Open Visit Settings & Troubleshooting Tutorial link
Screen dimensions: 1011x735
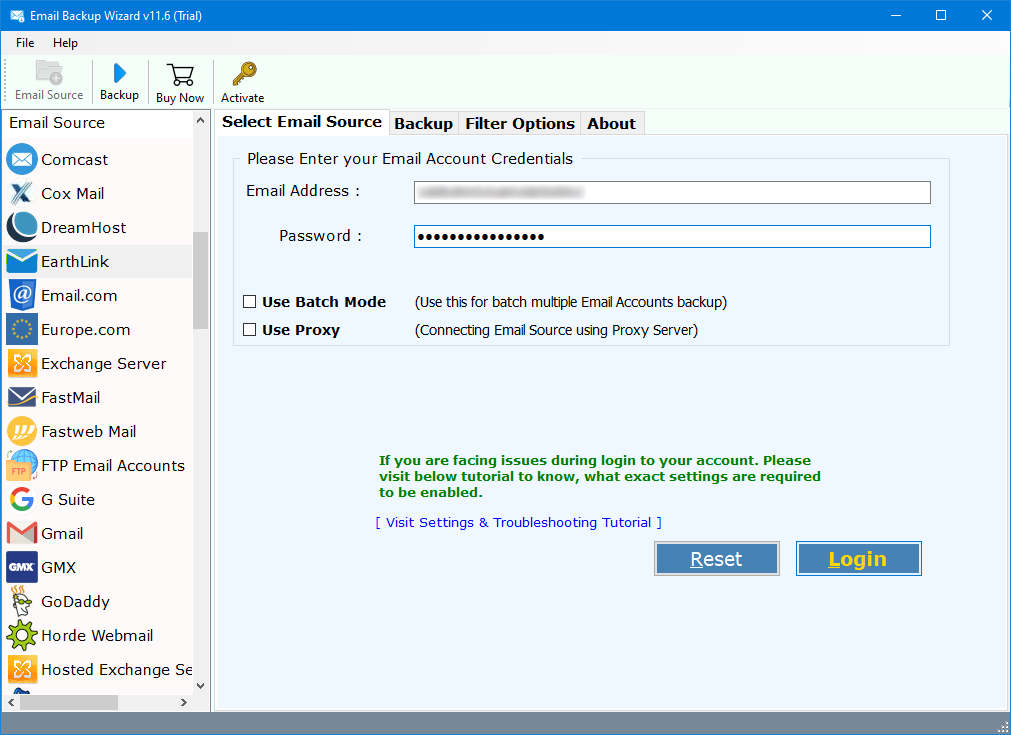point(518,522)
